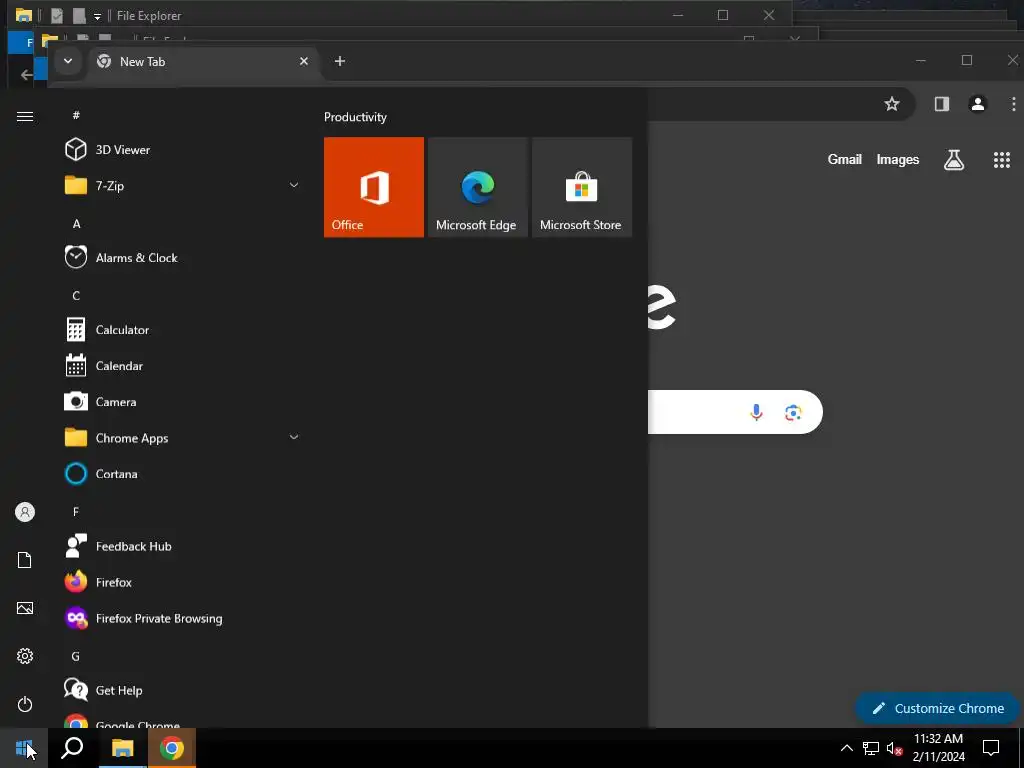Click the Productivity group title
Screen dimensions: 1024x768
[355, 117]
